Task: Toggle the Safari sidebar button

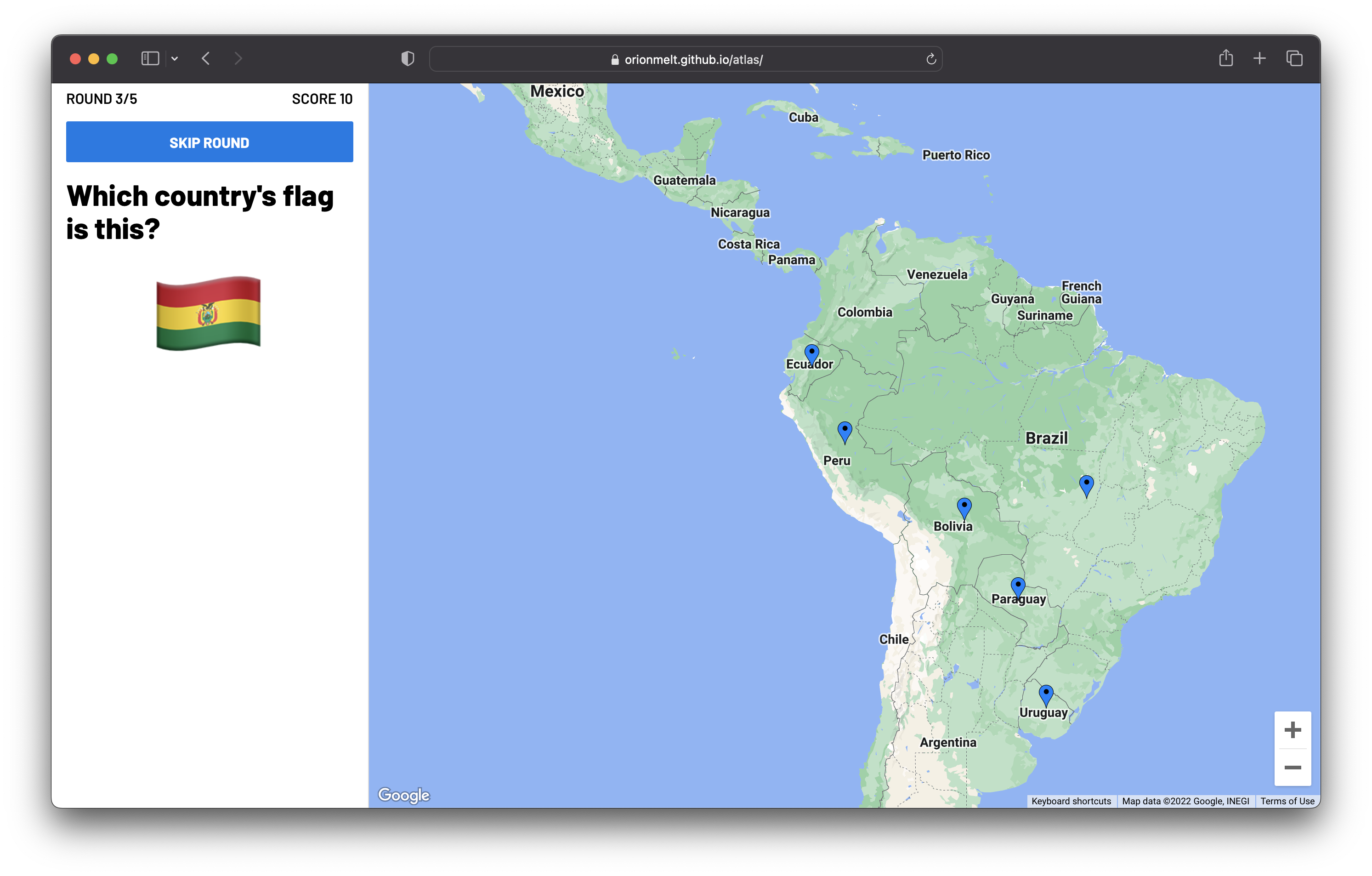Action: coord(150,59)
